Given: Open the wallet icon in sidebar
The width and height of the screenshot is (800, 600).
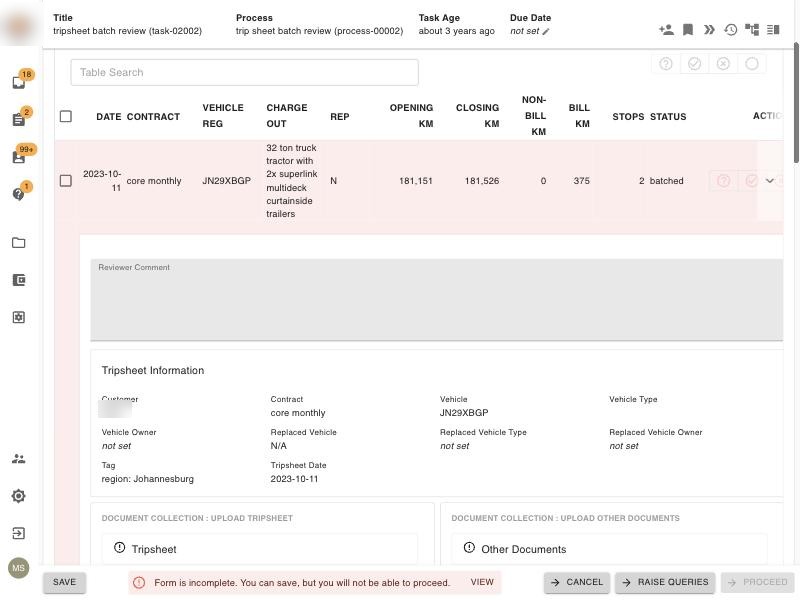Looking at the screenshot, I should [19, 280].
